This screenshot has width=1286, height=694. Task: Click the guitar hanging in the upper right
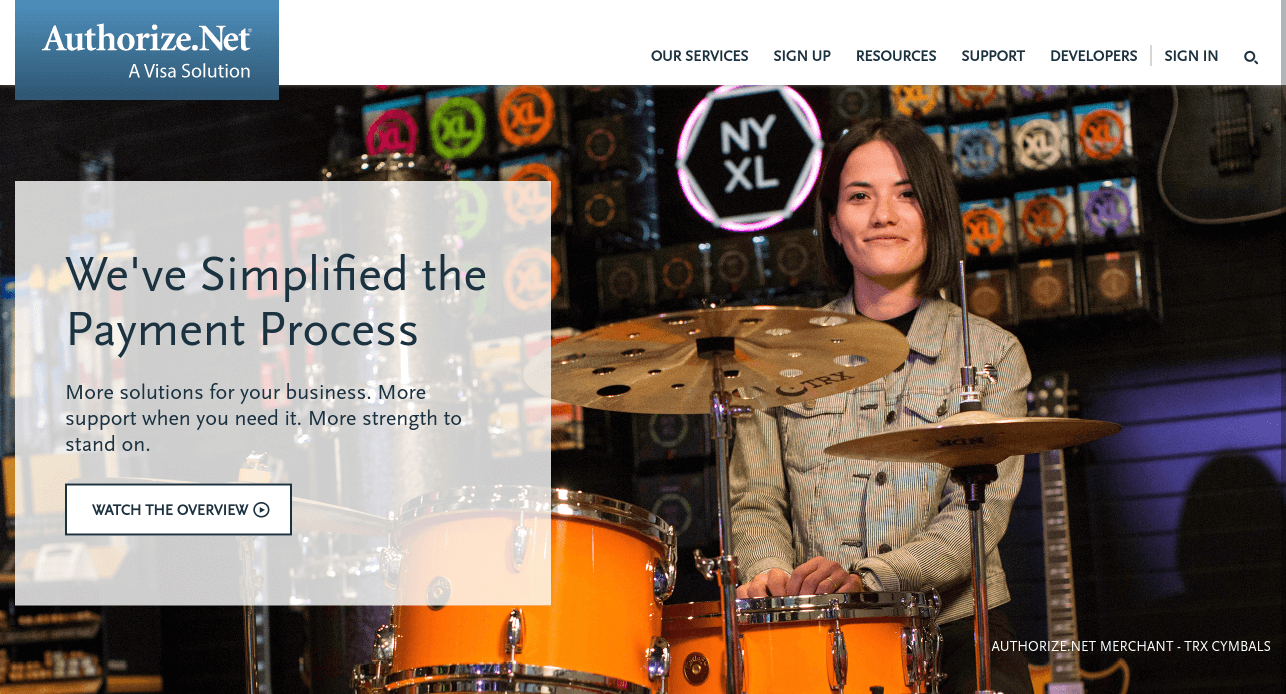[1220, 150]
